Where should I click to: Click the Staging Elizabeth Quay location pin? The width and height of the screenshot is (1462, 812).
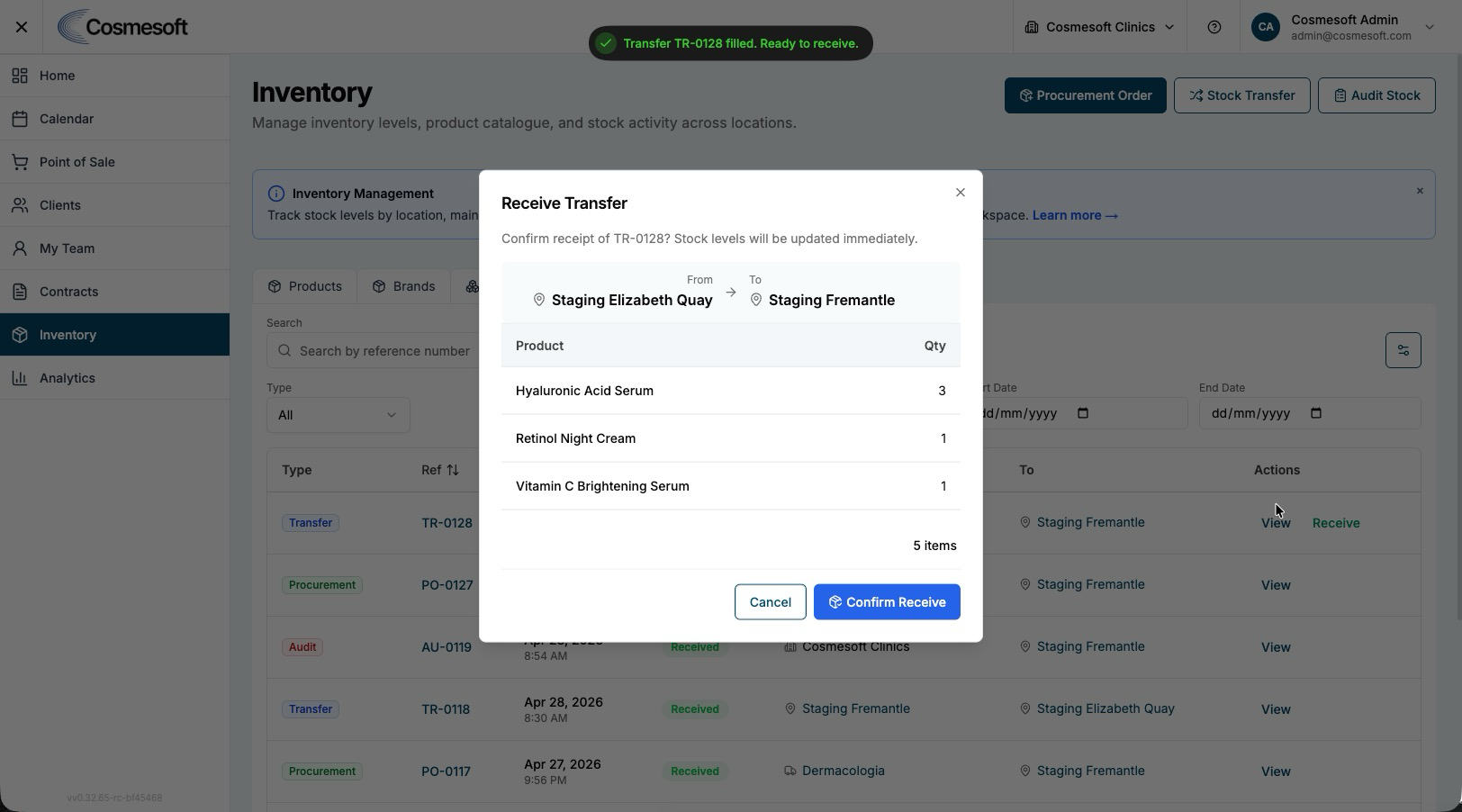point(539,300)
